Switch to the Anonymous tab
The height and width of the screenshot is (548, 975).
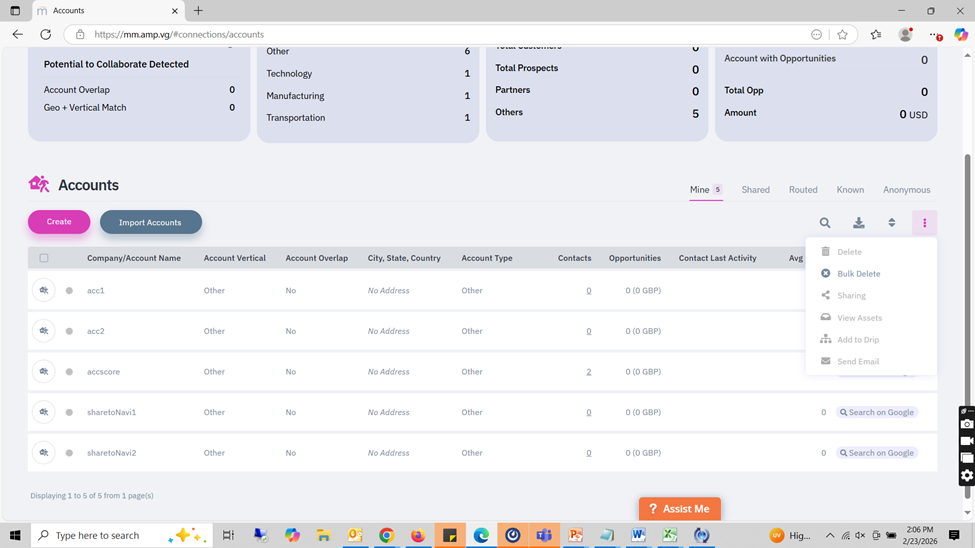[x=906, y=190]
